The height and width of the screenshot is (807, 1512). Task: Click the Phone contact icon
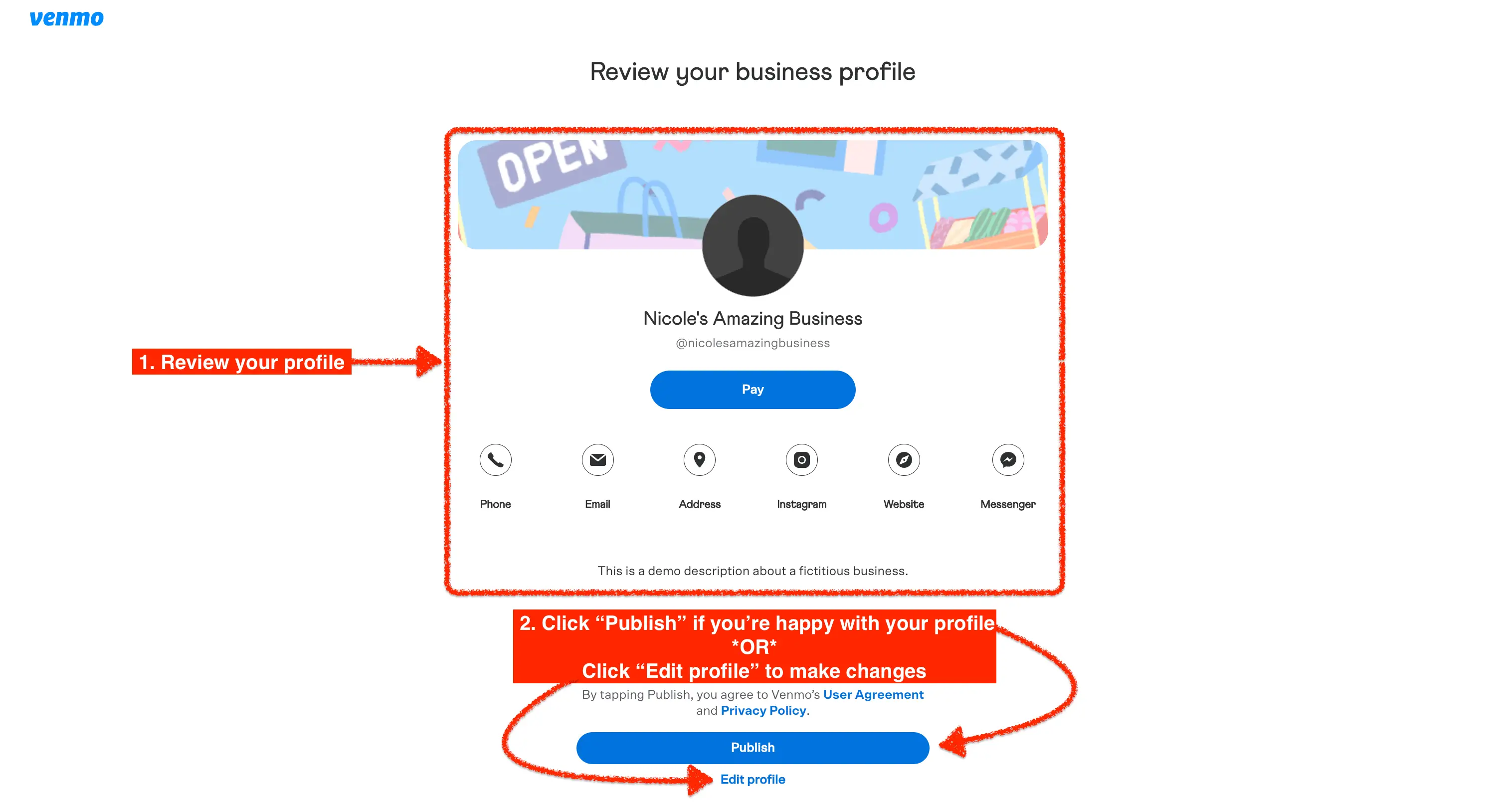point(495,459)
